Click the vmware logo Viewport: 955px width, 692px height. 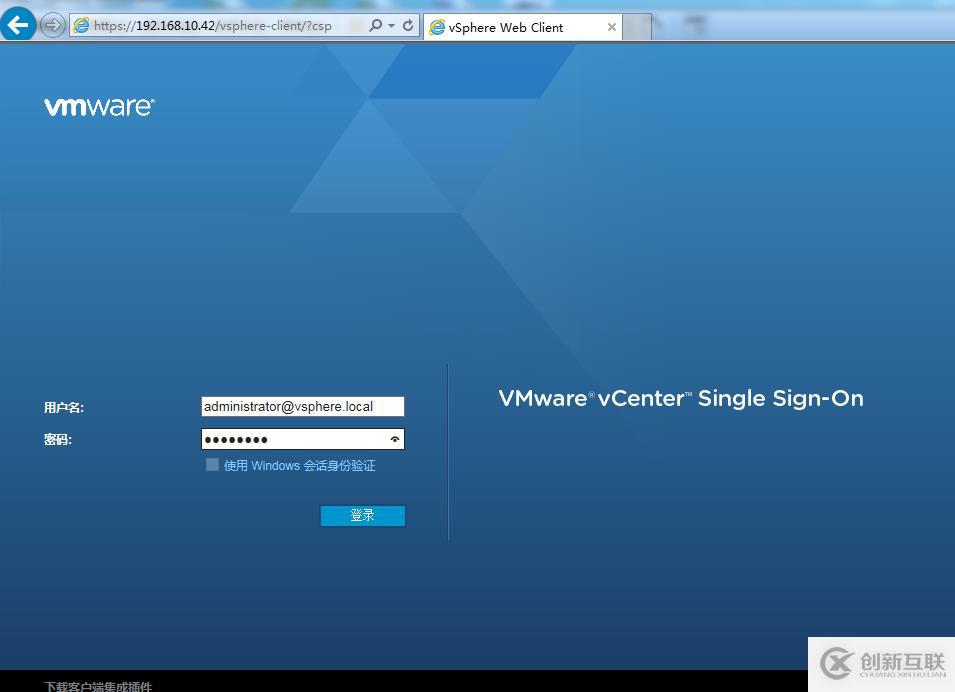[x=99, y=106]
